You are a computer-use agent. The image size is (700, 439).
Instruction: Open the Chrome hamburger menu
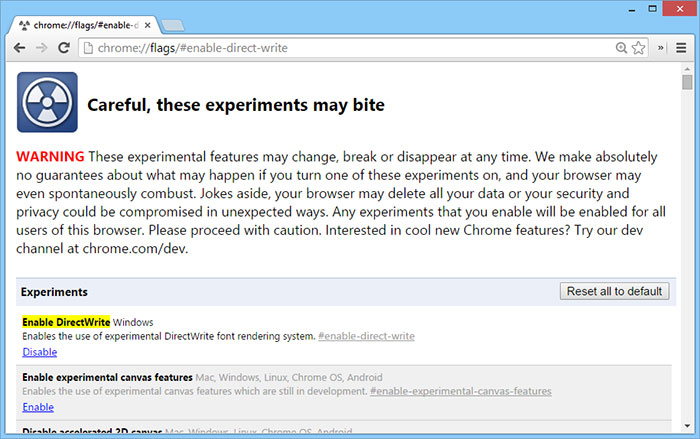coord(682,47)
